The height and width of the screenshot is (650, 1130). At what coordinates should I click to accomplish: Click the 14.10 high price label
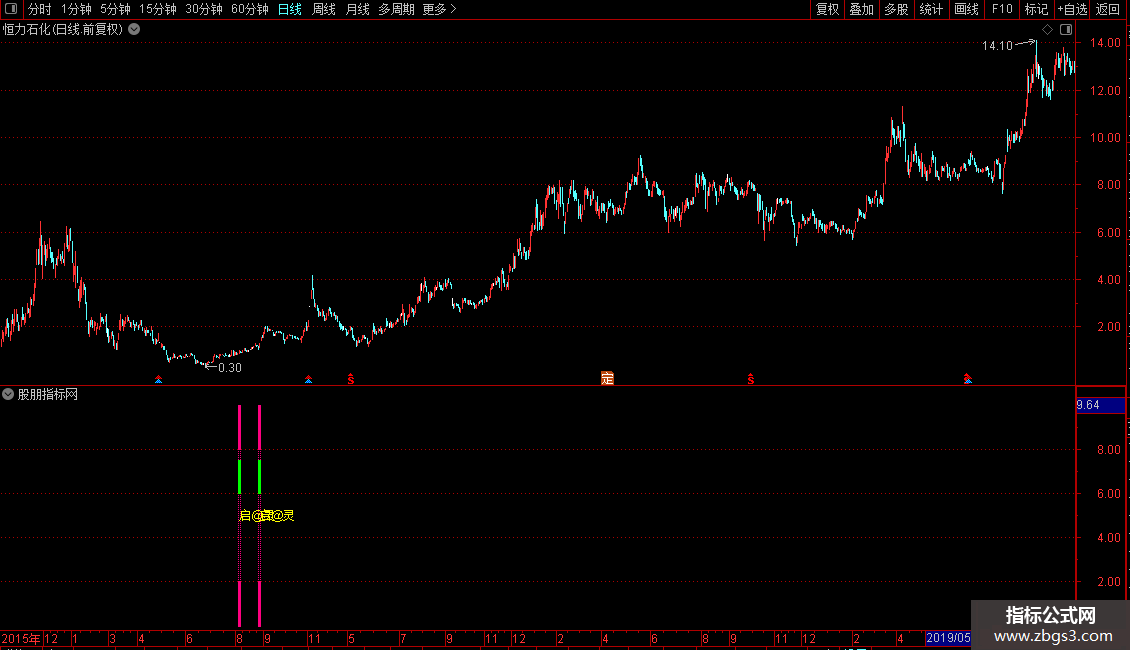[x=997, y=45]
